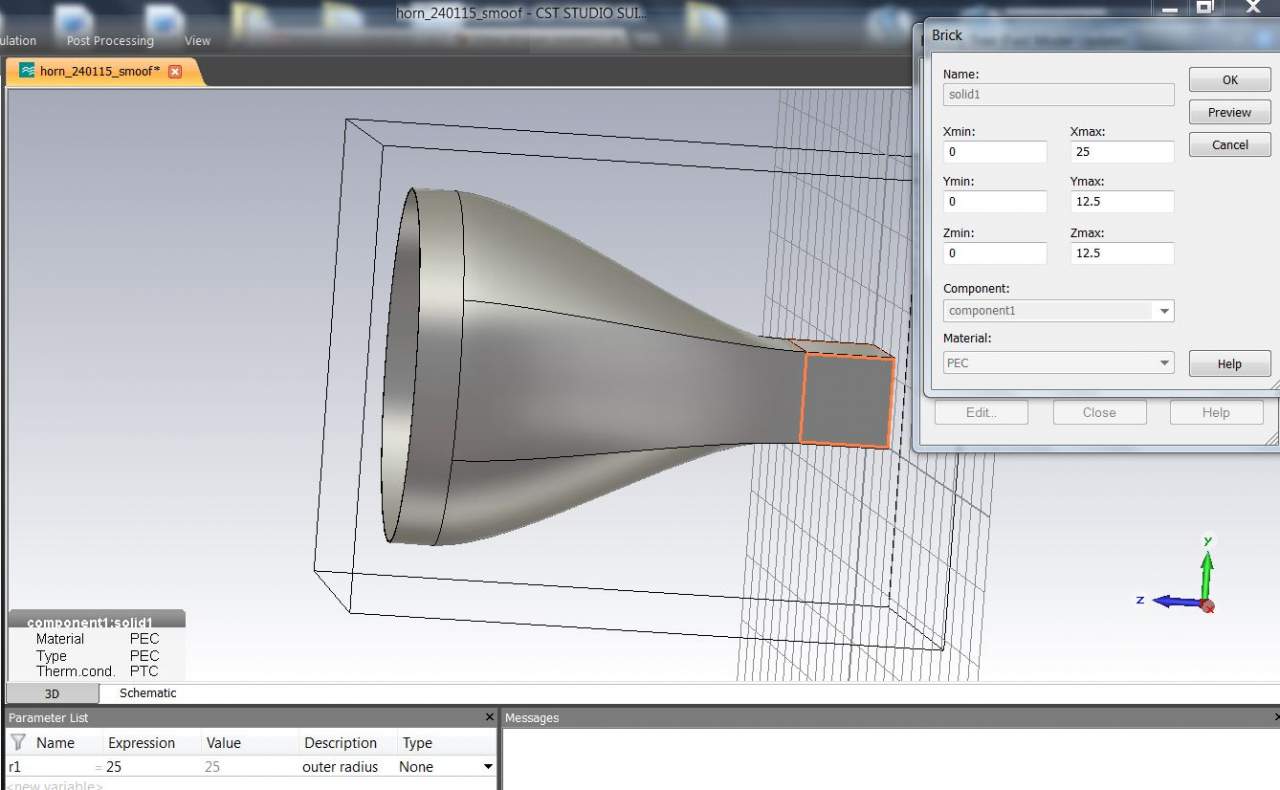The image size is (1280, 790).
Task: Click the highlighted orange brick face
Action: tap(846, 401)
